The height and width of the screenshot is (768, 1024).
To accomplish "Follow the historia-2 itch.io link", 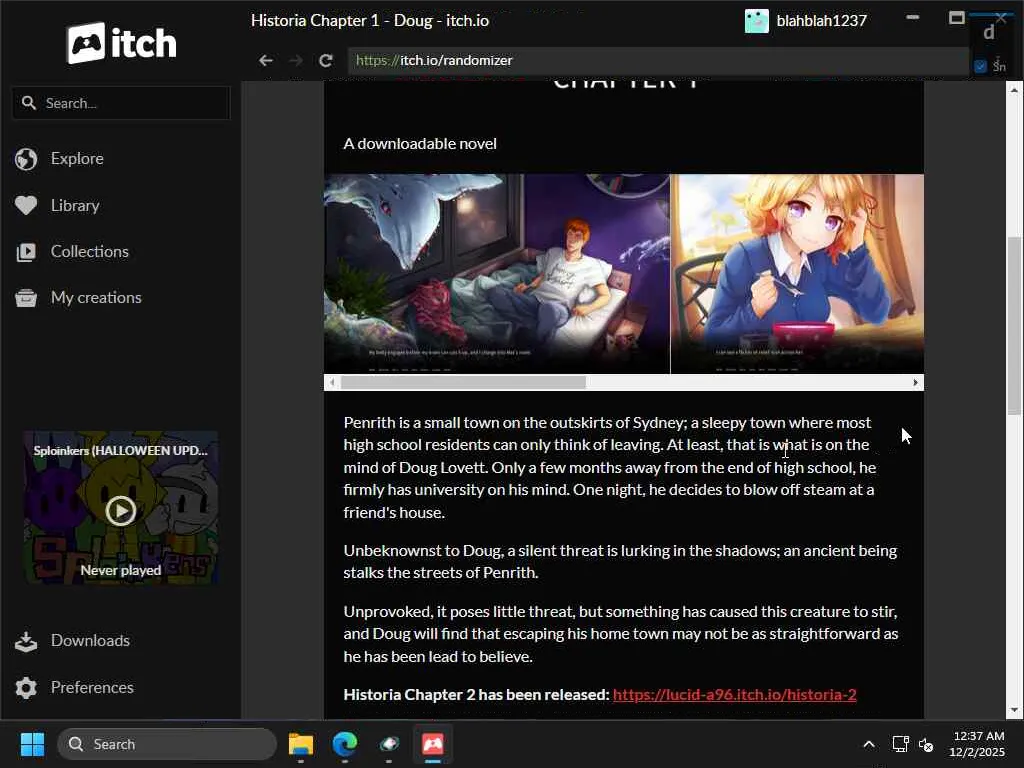I will [x=735, y=695].
